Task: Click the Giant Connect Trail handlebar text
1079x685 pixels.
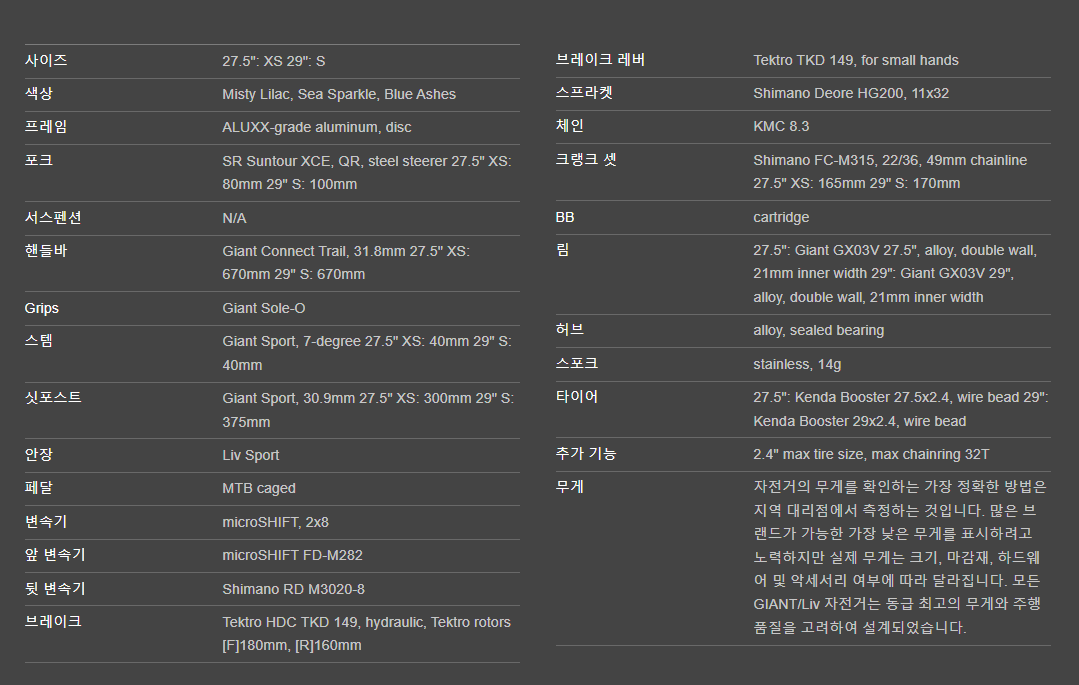Action: point(346,263)
